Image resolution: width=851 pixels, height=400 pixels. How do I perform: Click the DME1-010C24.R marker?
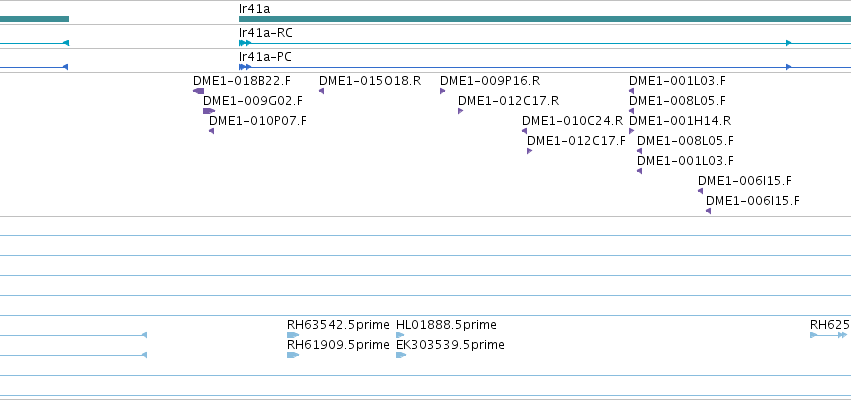[524, 131]
